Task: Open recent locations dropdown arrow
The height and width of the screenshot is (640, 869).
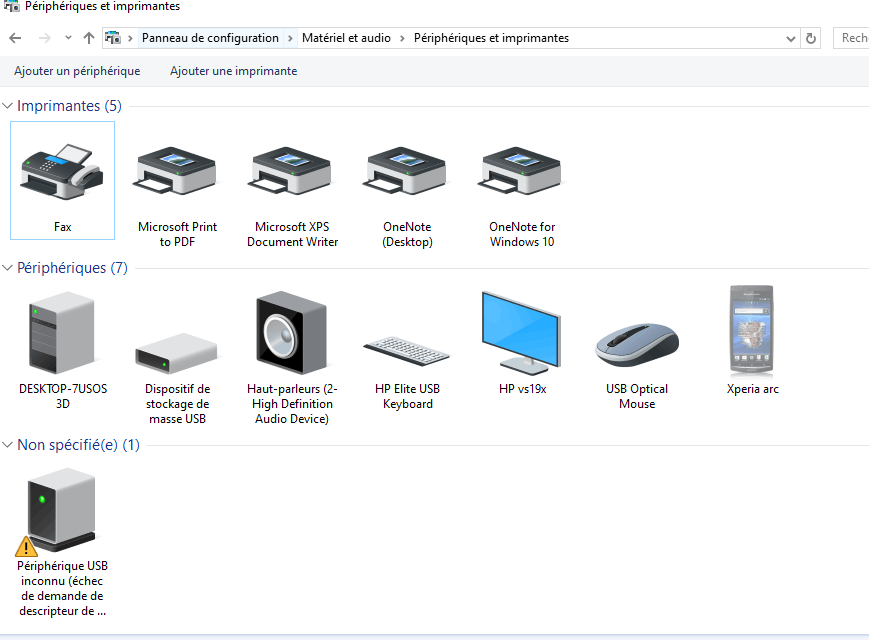Action: coord(68,38)
